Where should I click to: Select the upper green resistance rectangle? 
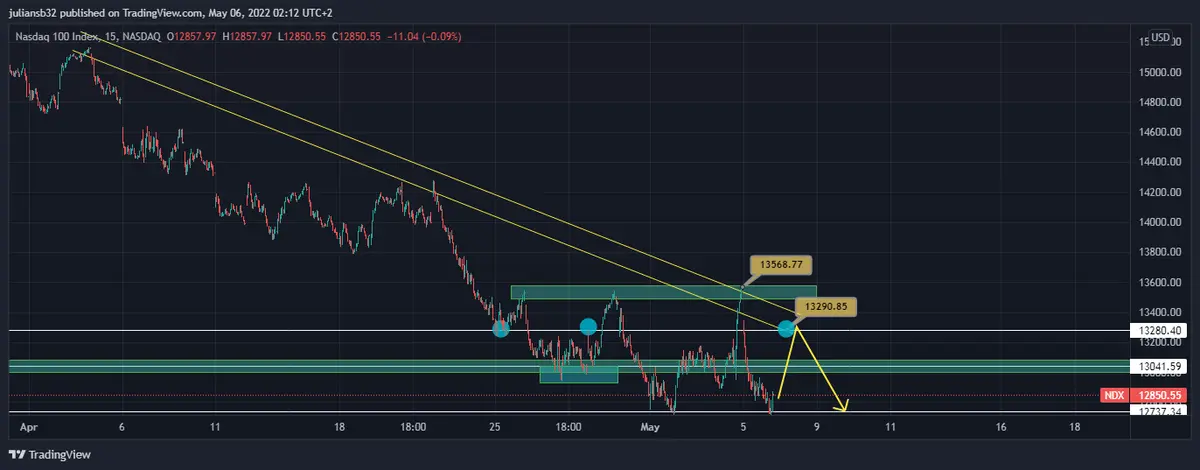pyautogui.click(x=663, y=292)
